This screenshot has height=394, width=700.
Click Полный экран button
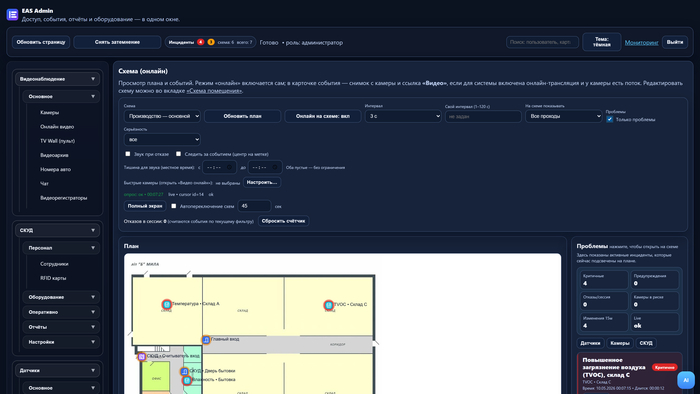pos(145,206)
